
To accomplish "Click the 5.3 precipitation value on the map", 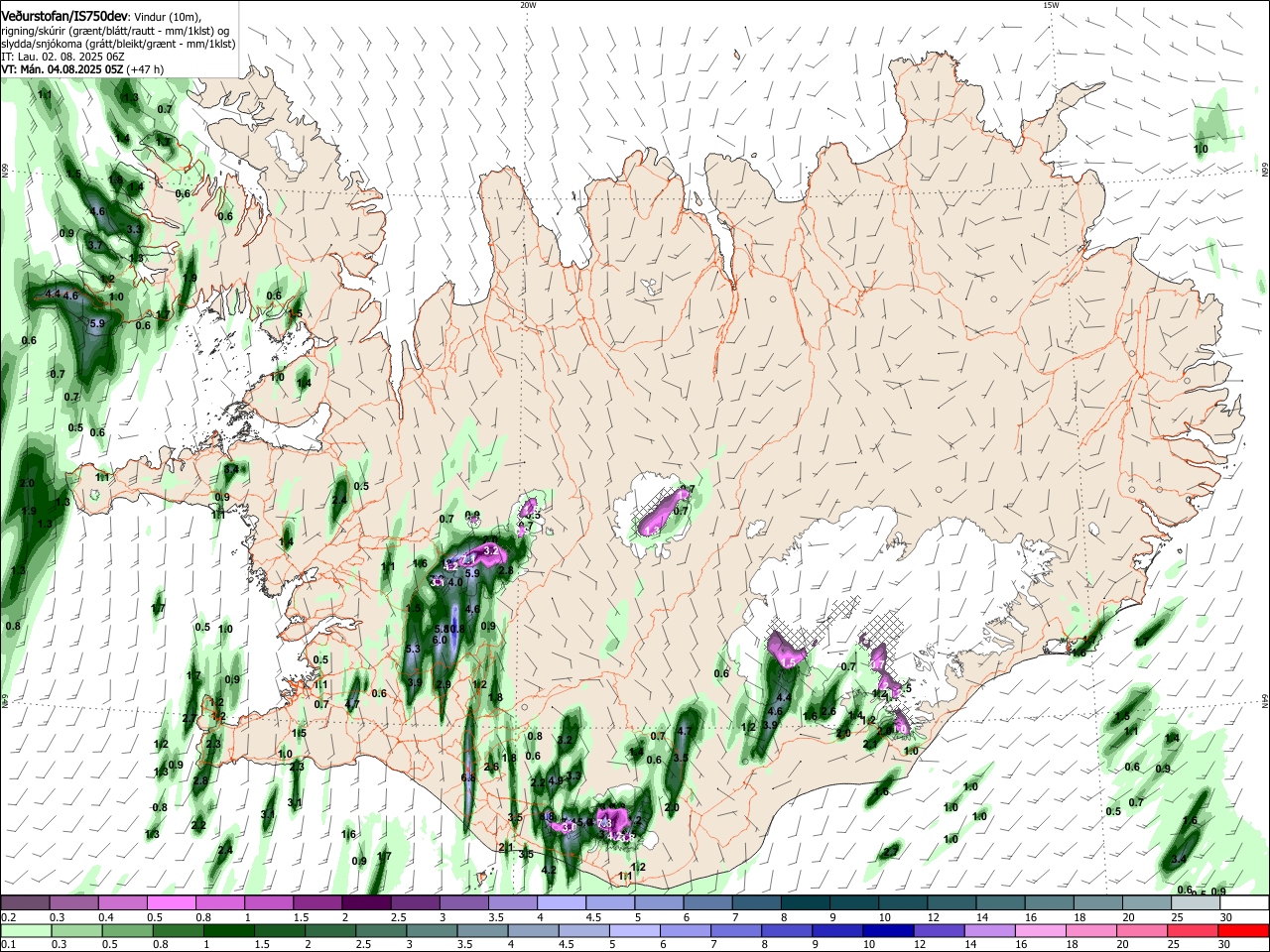I will (414, 649).
